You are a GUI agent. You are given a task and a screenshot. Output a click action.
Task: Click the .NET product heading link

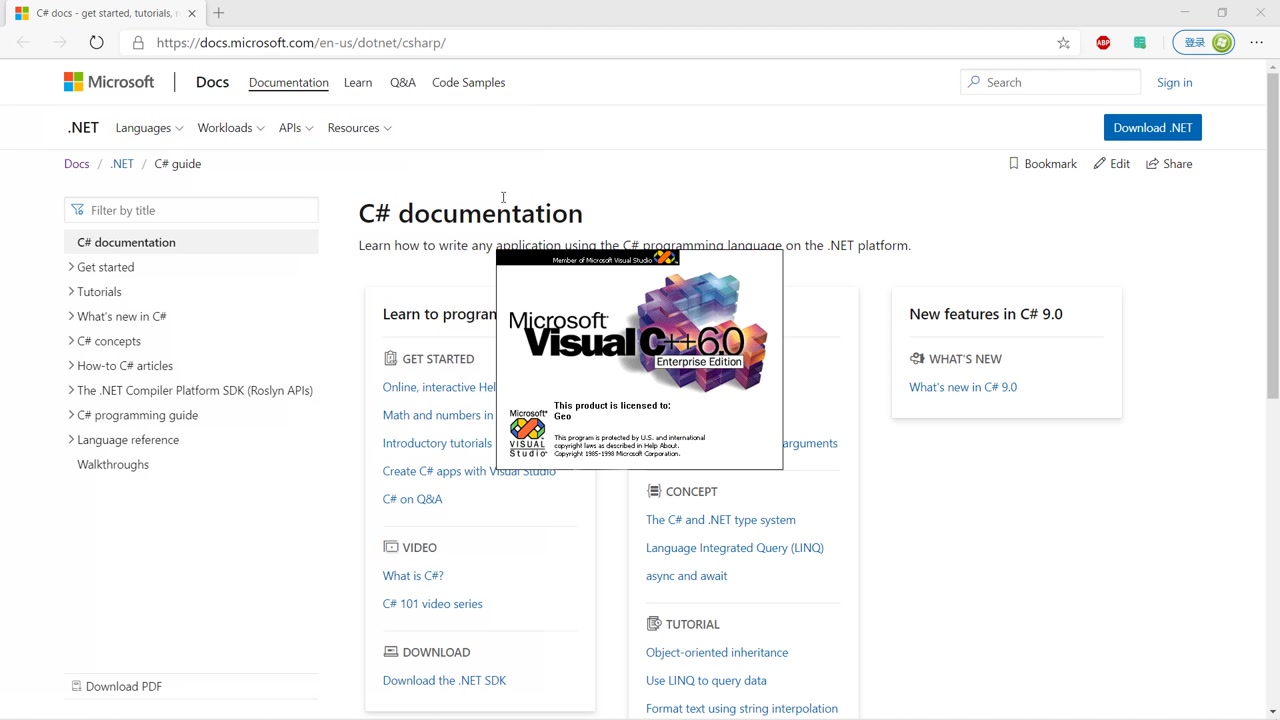pos(83,128)
